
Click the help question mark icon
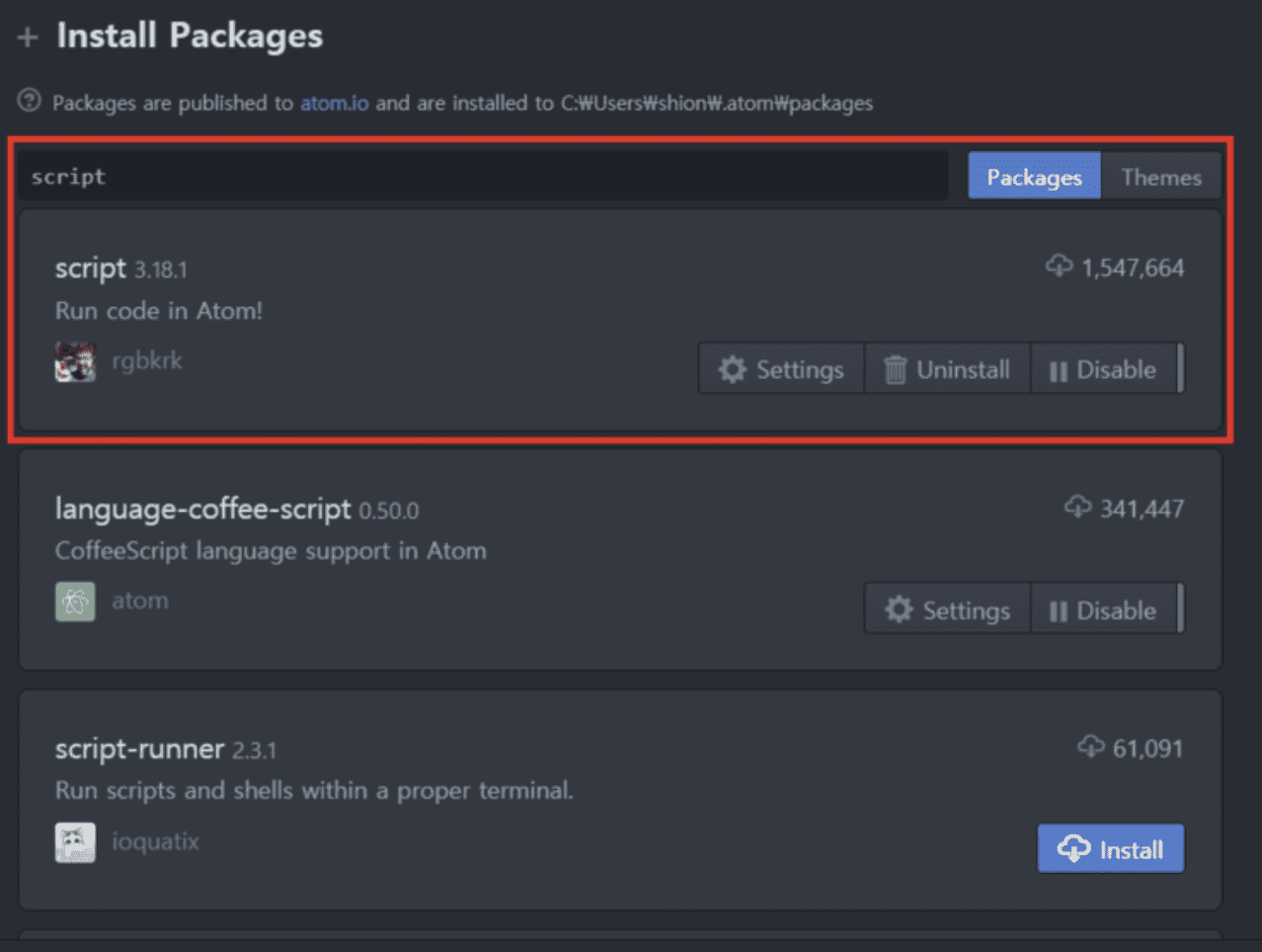(x=30, y=101)
